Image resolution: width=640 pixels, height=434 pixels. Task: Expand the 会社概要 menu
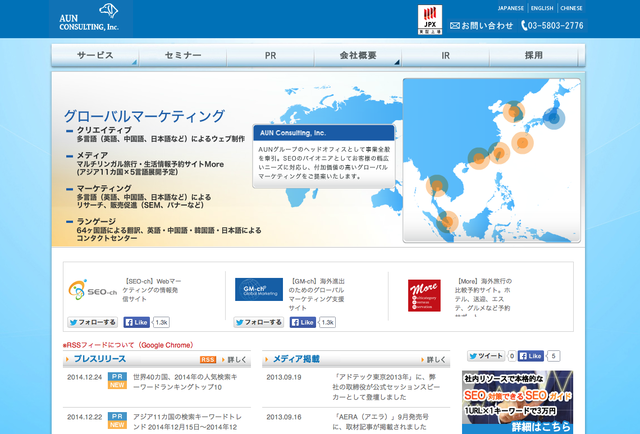(x=358, y=56)
